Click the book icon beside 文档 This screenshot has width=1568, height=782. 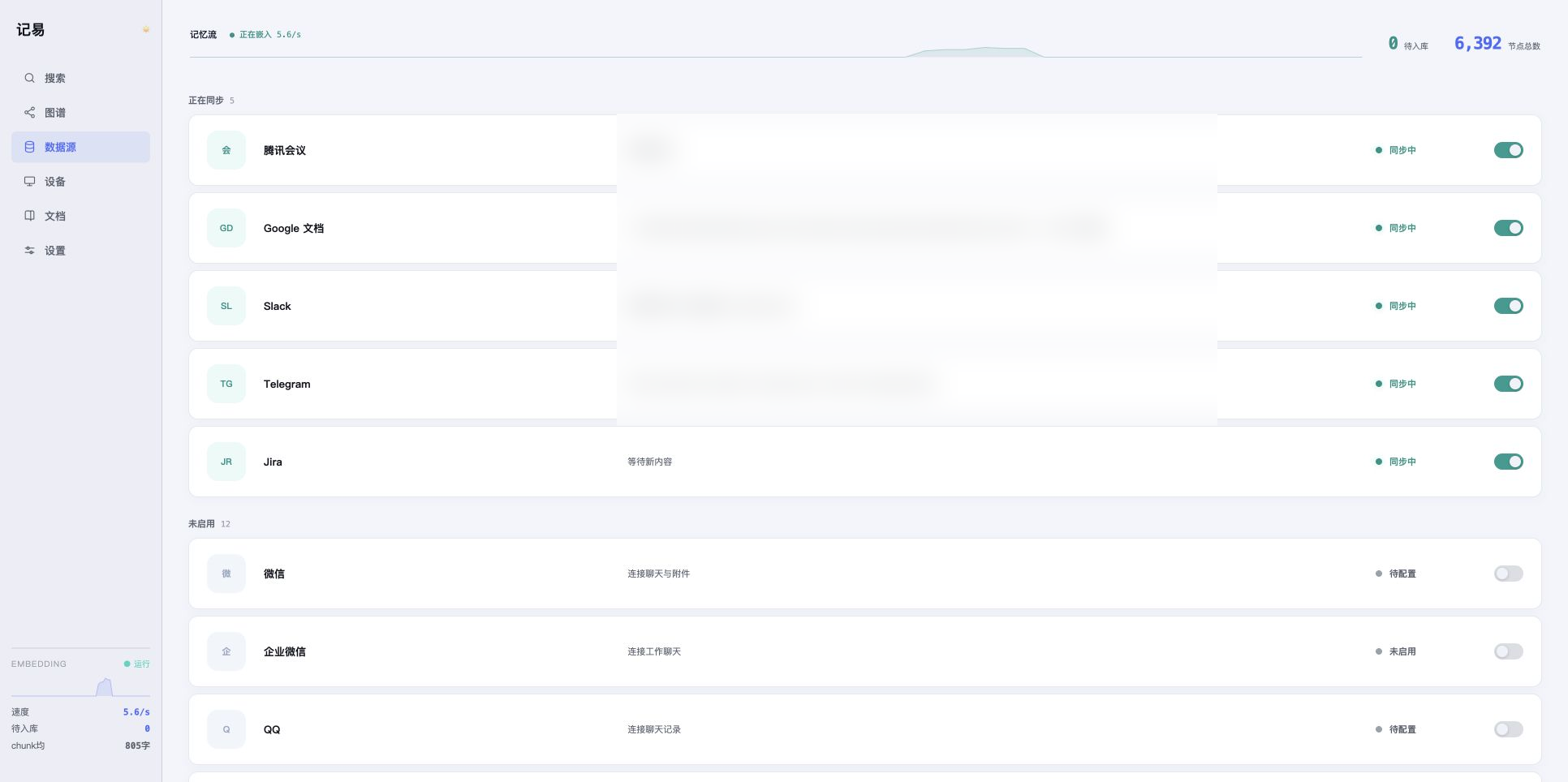[29, 215]
